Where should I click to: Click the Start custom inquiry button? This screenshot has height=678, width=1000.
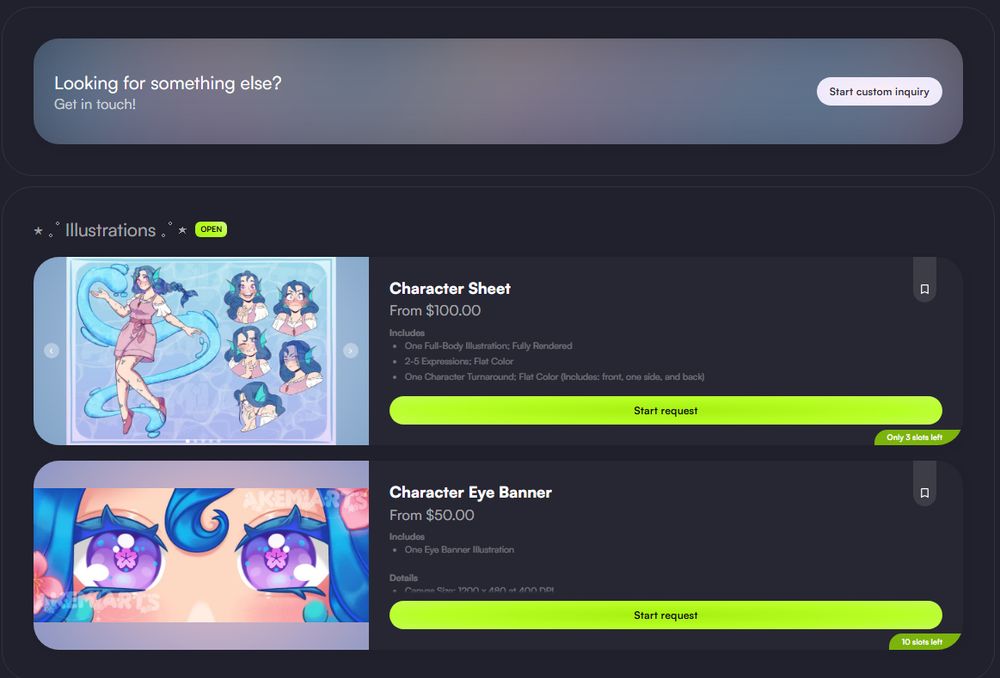879,91
